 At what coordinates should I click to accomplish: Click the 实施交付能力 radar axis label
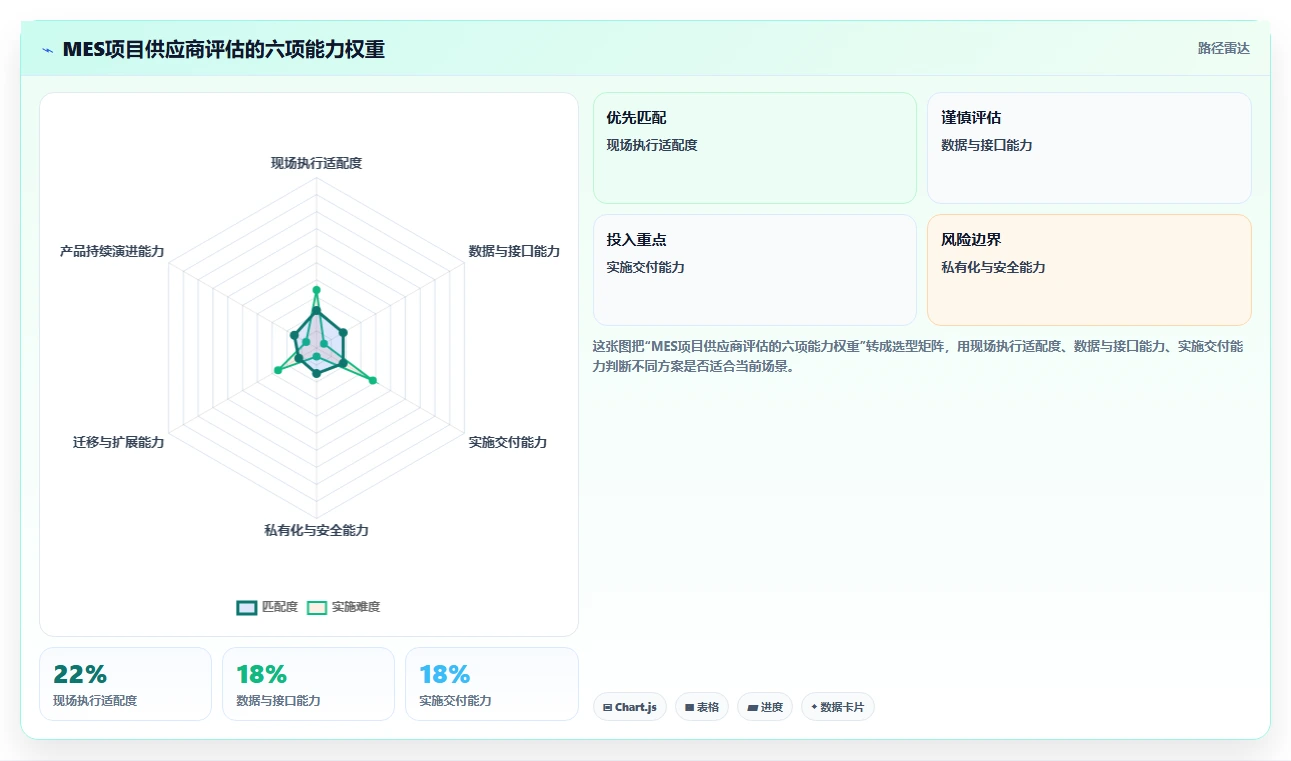(508, 442)
